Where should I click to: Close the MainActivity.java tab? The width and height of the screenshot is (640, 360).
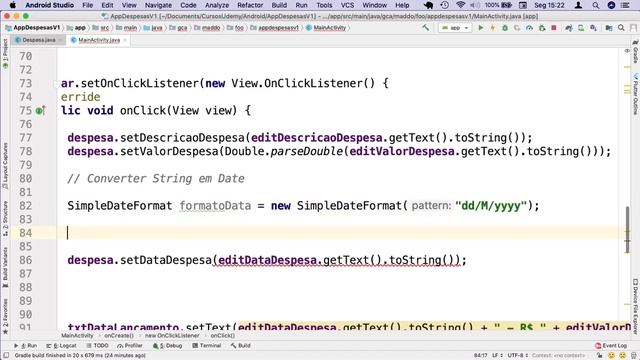[125, 40]
